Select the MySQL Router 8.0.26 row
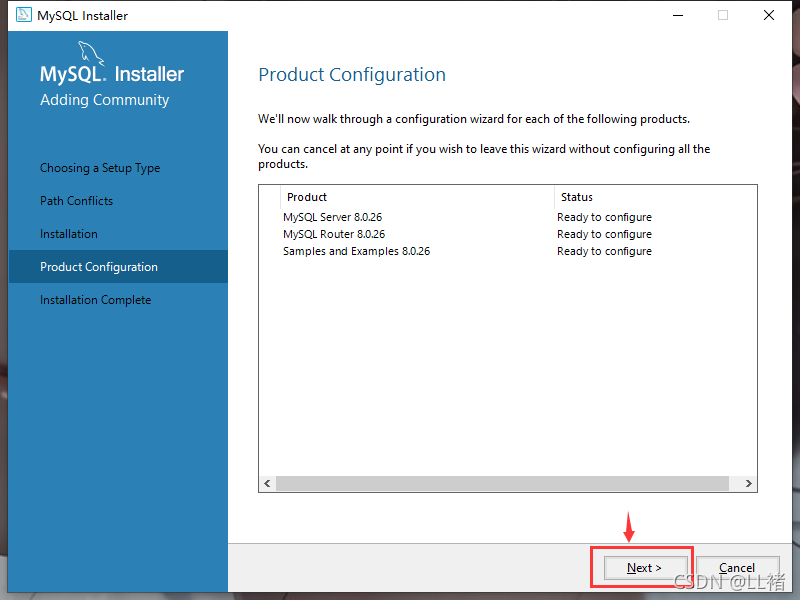 pyautogui.click(x=508, y=234)
